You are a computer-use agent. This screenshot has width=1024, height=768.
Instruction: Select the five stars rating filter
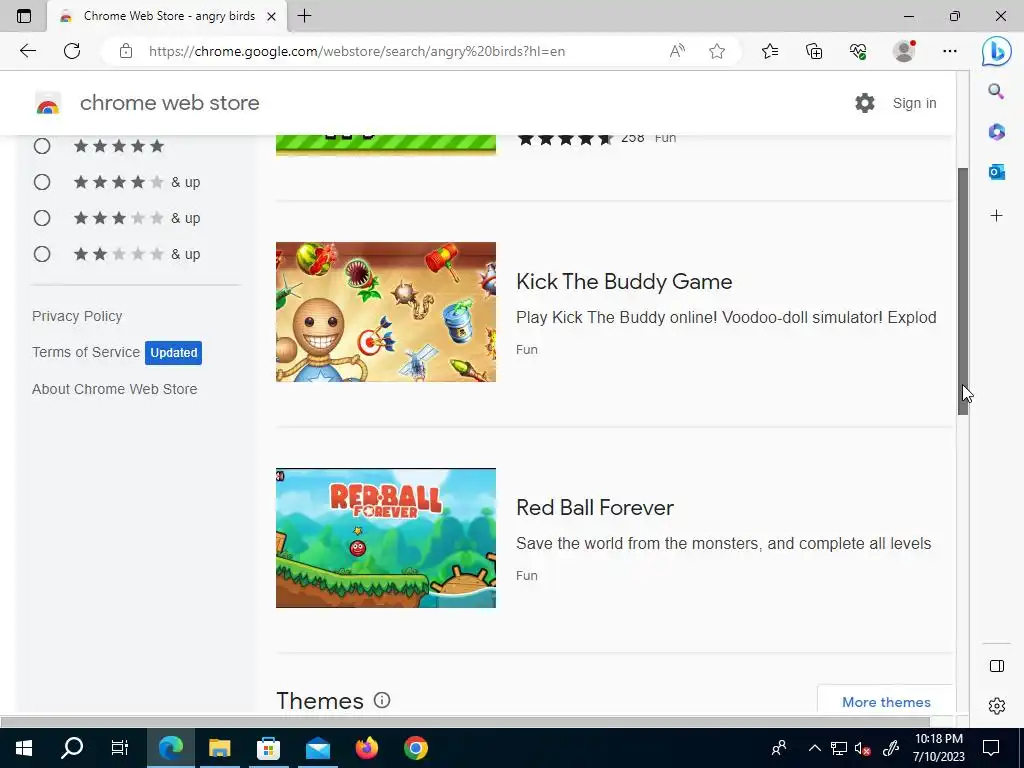[42, 146]
